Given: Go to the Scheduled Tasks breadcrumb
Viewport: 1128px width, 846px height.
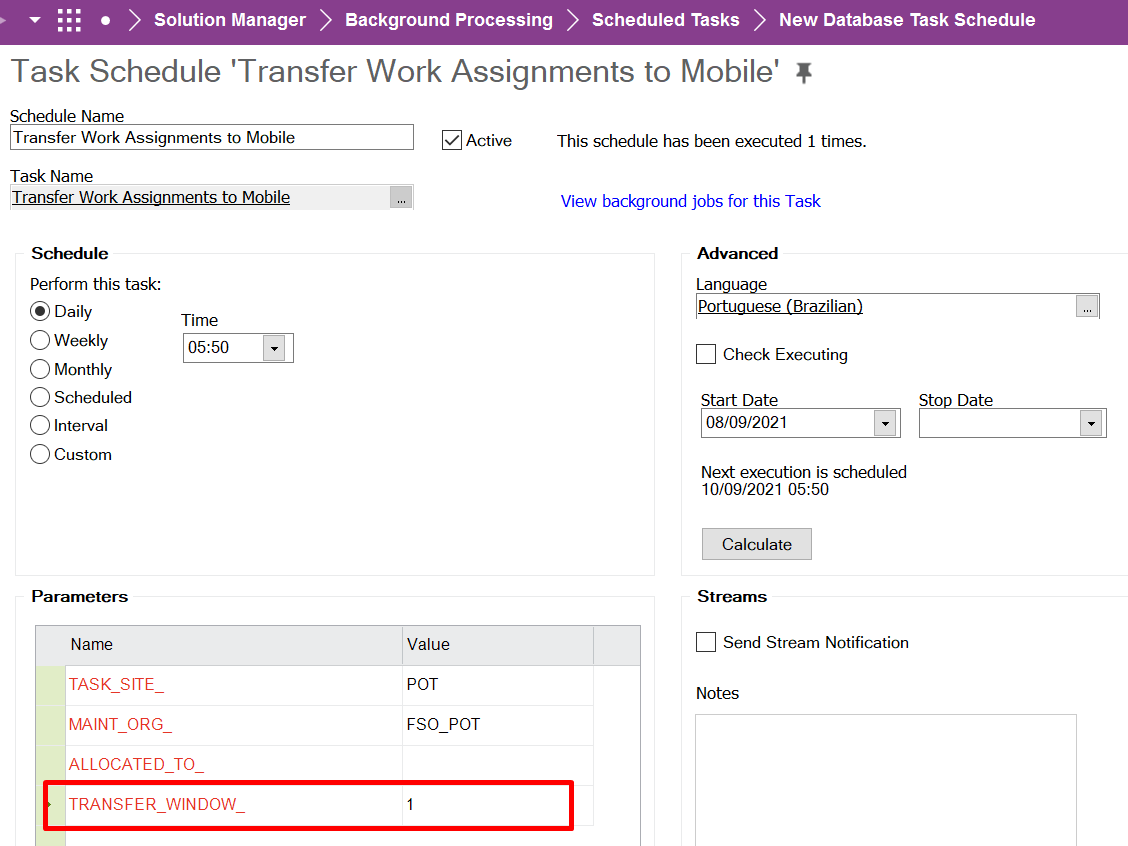Looking at the screenshot, I should coord(665,20).
